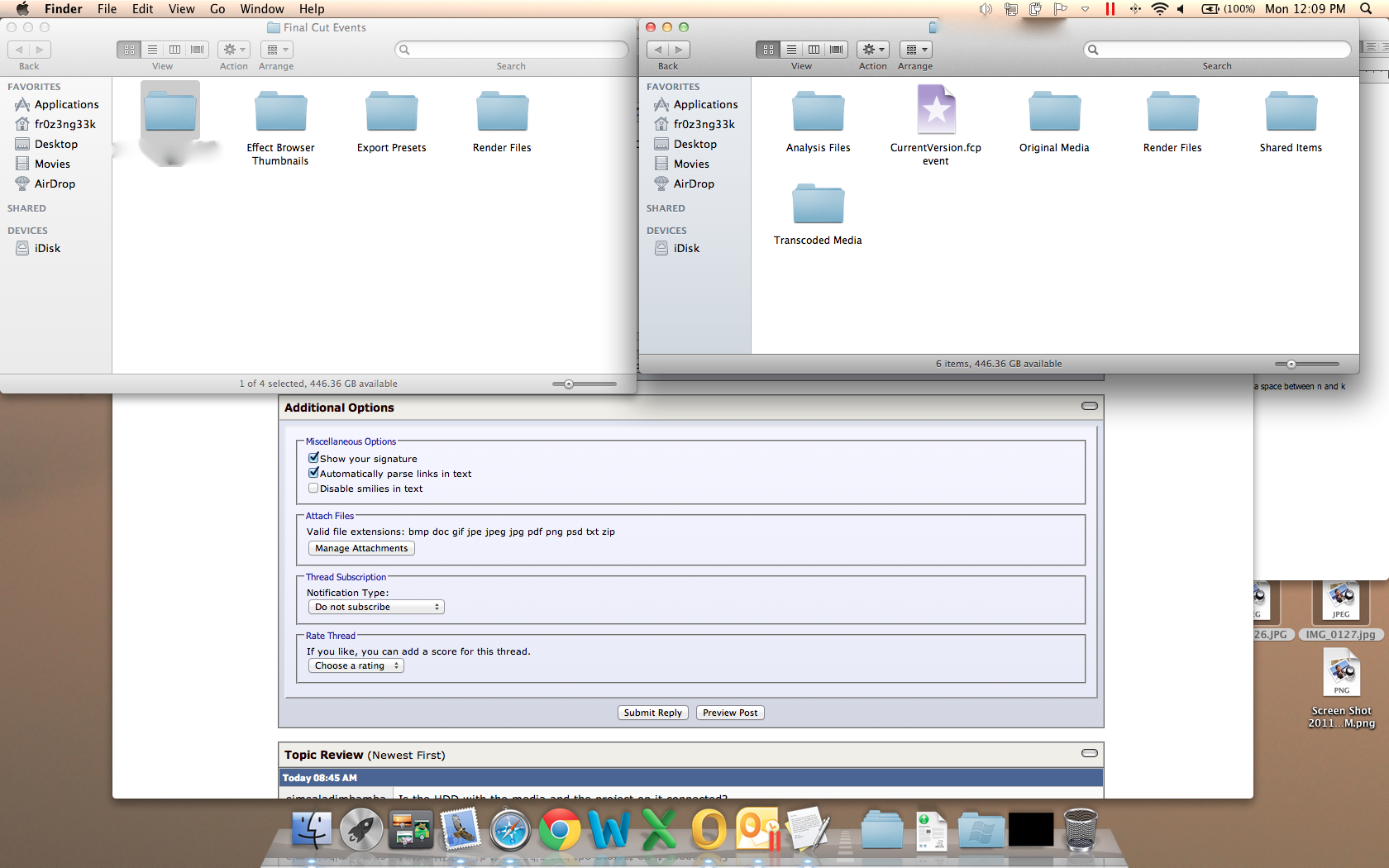Enable Disable smilies in text
This screenshot has width=1389, height=868.
point(313,488)
